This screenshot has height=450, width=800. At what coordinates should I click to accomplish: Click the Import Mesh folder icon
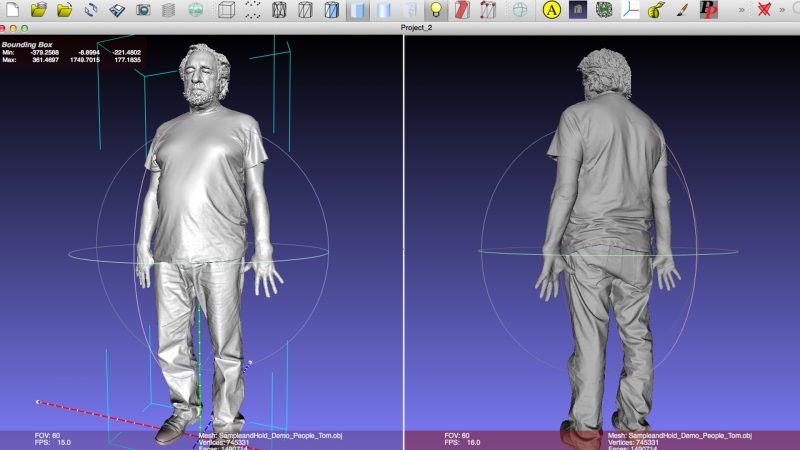click(x=66, y=10)
